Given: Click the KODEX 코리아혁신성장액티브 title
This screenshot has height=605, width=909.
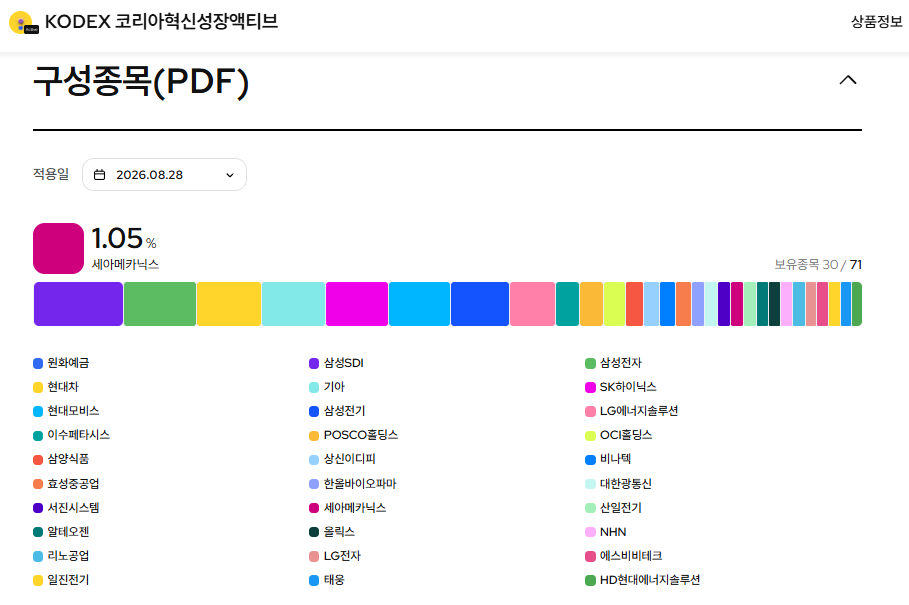Looking at the screenshot, I should [161, 21].
